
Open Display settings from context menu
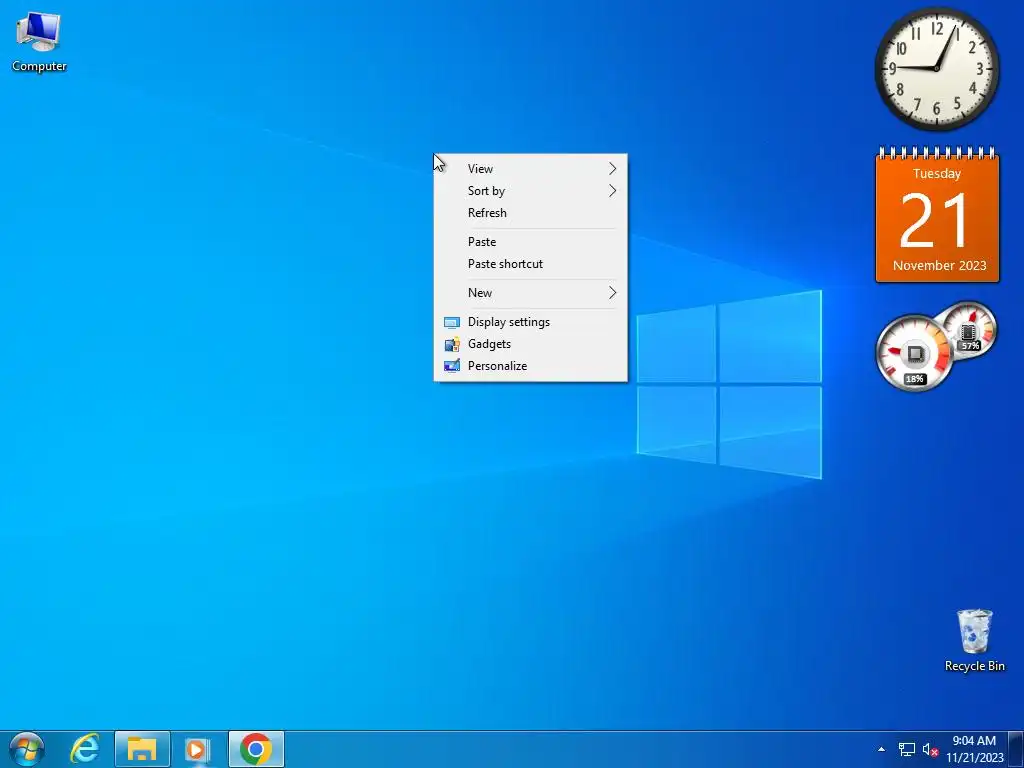point(530,322)
